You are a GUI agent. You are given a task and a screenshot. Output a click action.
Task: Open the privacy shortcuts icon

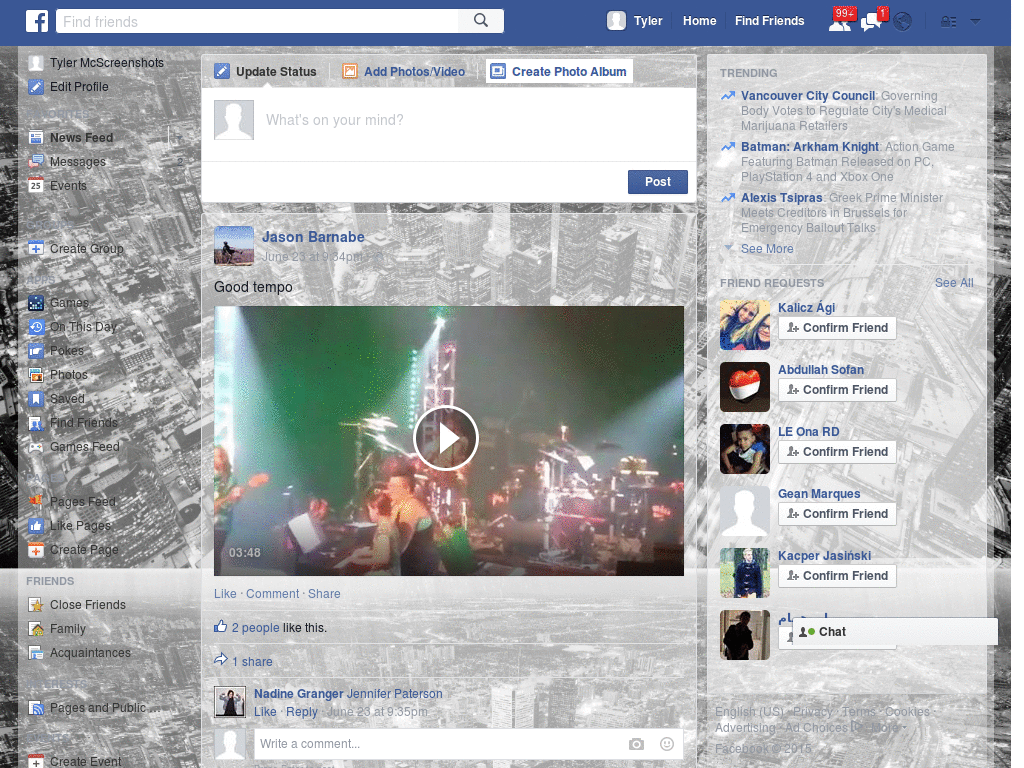click(x=948, y=22)
